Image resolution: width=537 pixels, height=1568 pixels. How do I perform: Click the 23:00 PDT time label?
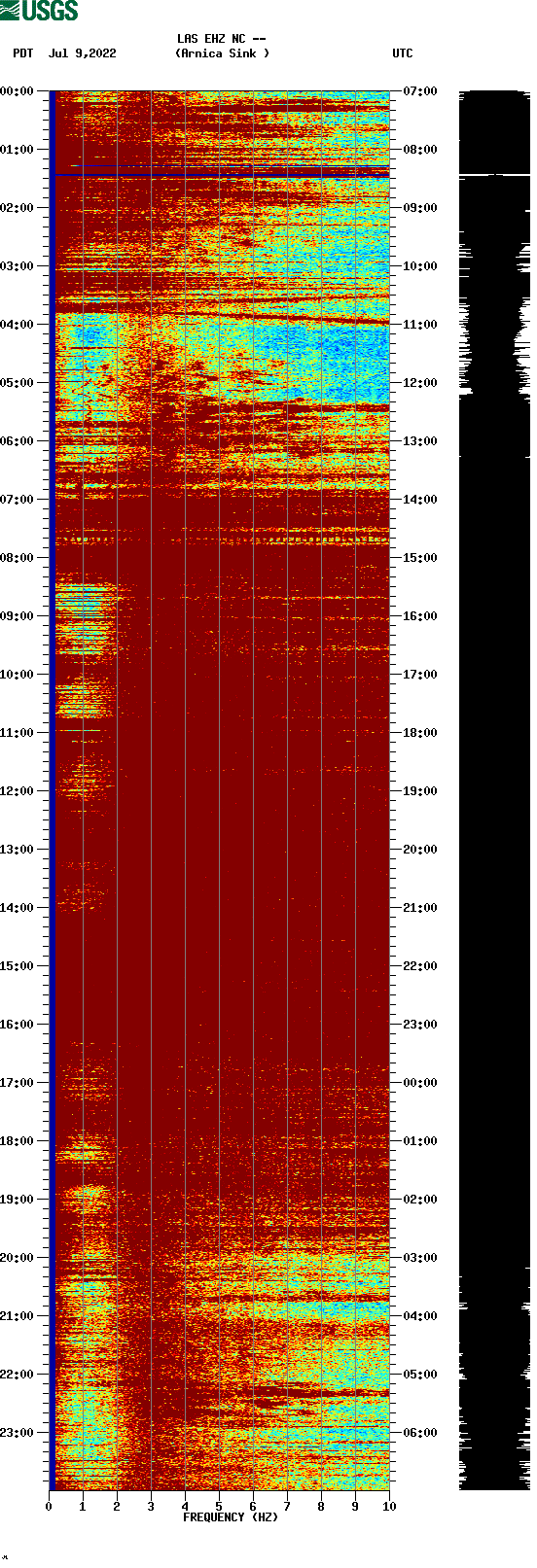pyautogui.click(x=18, y=1433)
